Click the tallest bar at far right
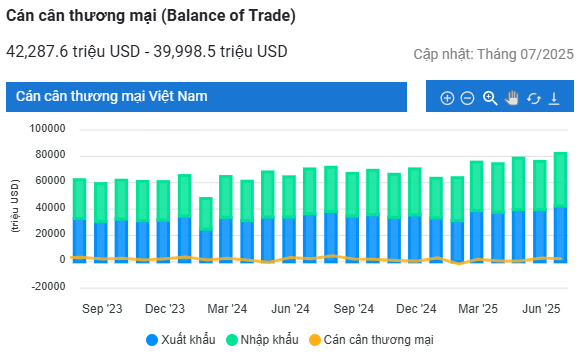 pyautogui.click(x=560, y=207)
